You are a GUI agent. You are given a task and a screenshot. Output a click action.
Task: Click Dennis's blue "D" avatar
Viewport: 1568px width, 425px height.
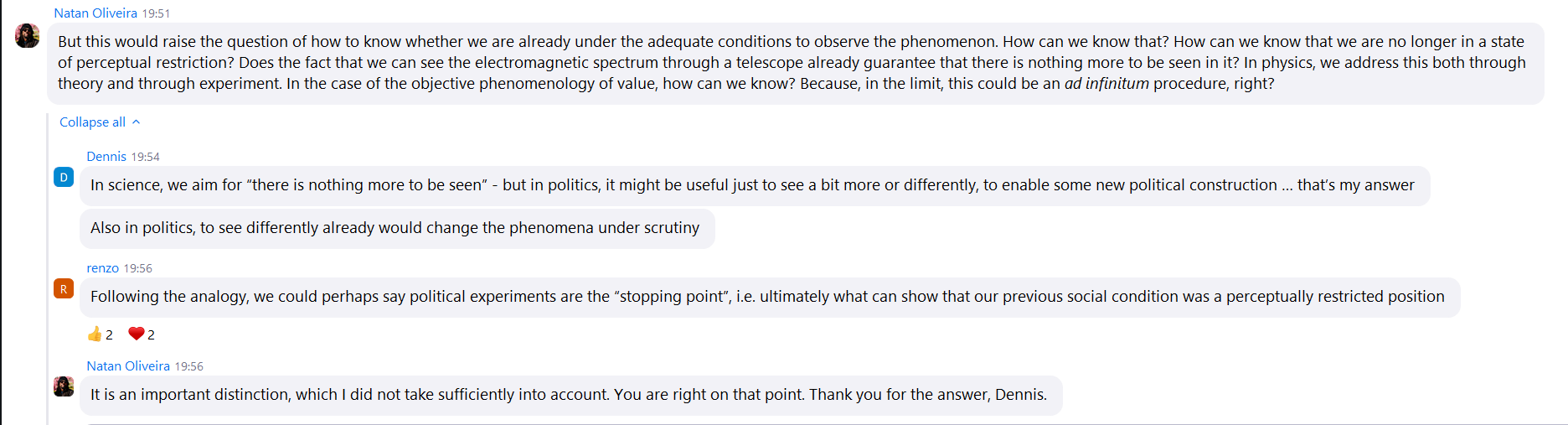[64, 177]
